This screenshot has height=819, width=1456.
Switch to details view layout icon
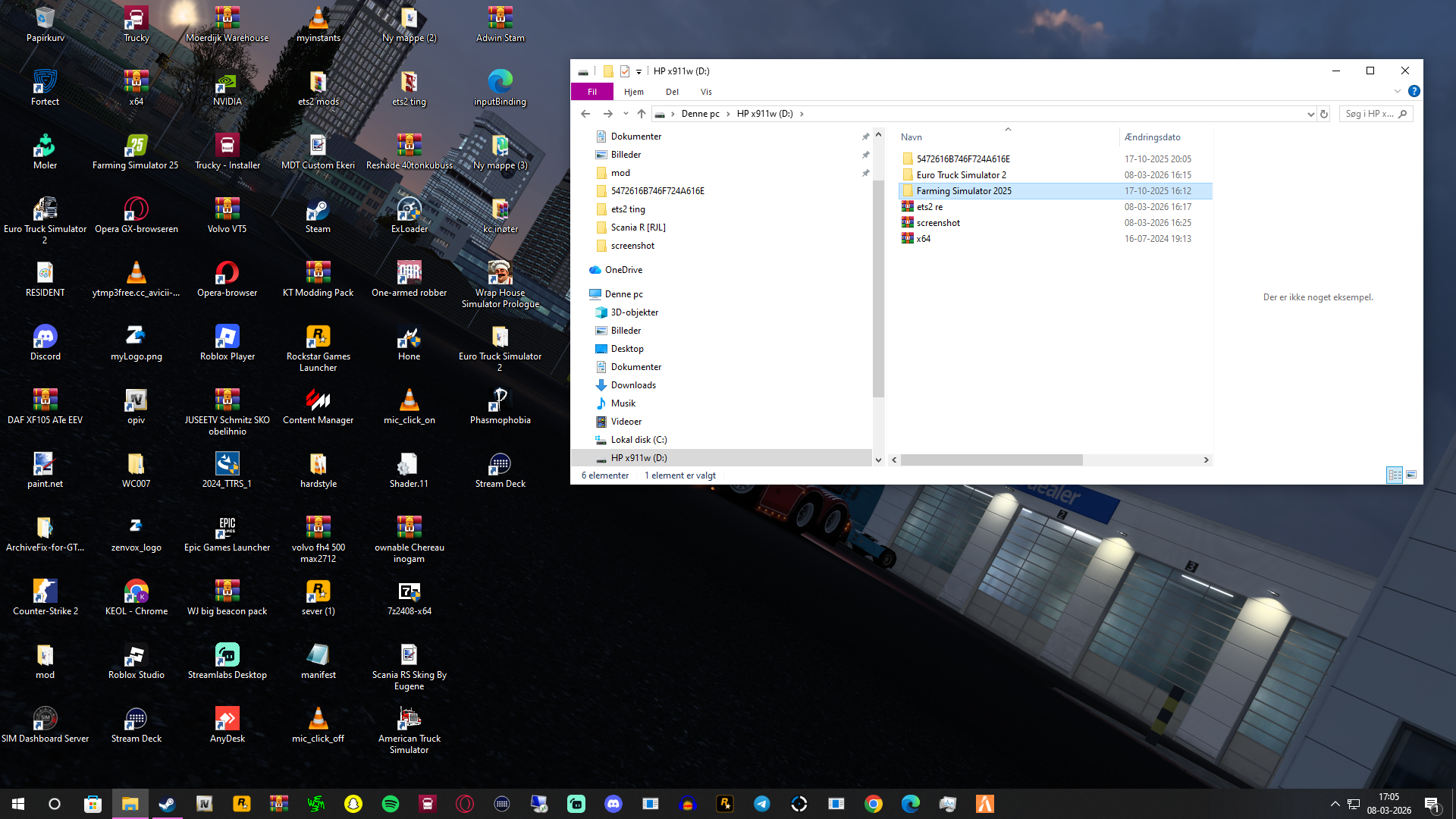pos(1394,475)
